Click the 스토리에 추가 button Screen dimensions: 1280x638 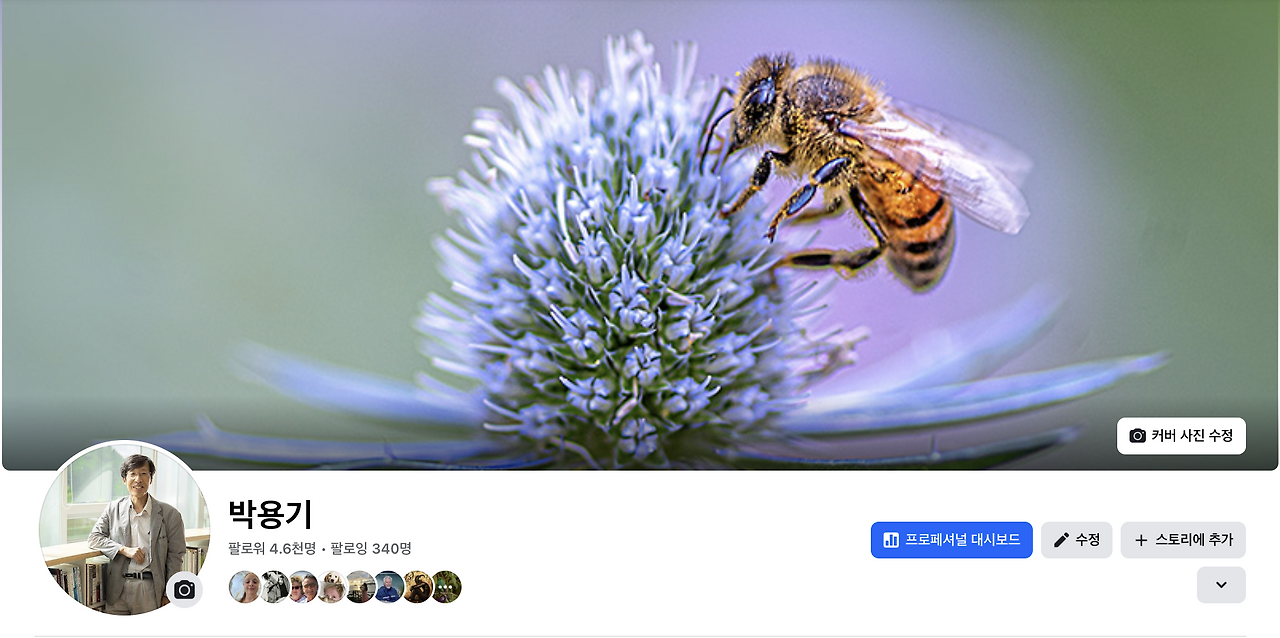point(1183,540)
